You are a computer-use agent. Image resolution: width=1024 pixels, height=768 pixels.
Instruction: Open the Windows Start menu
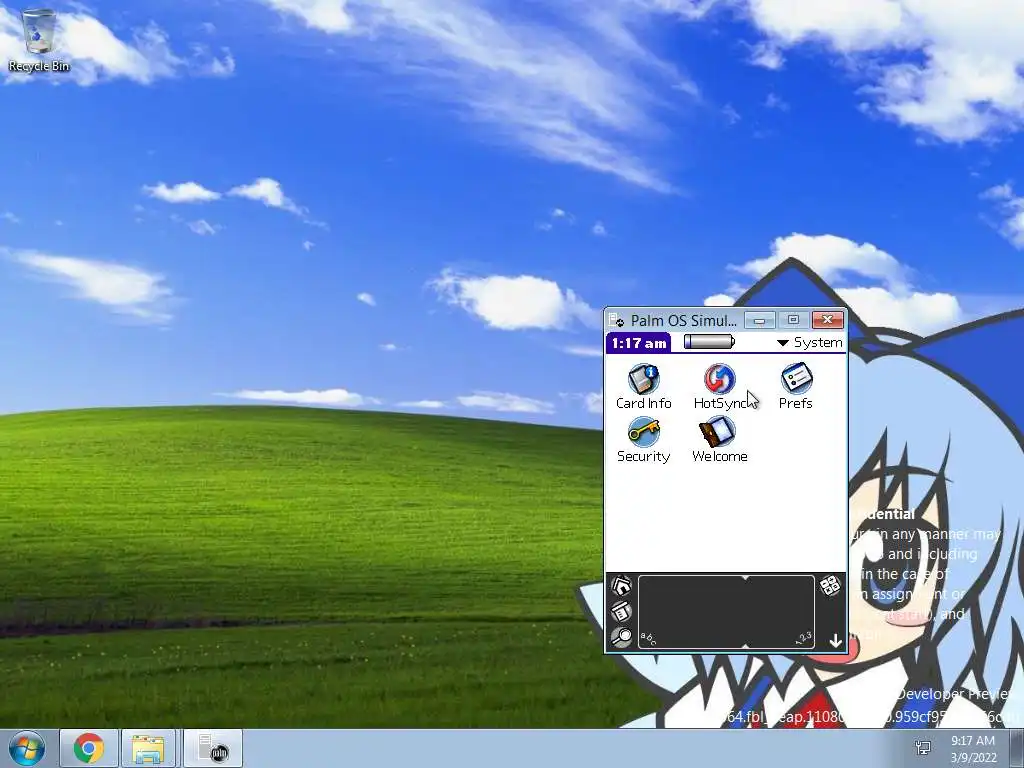(x=26, y=748)
